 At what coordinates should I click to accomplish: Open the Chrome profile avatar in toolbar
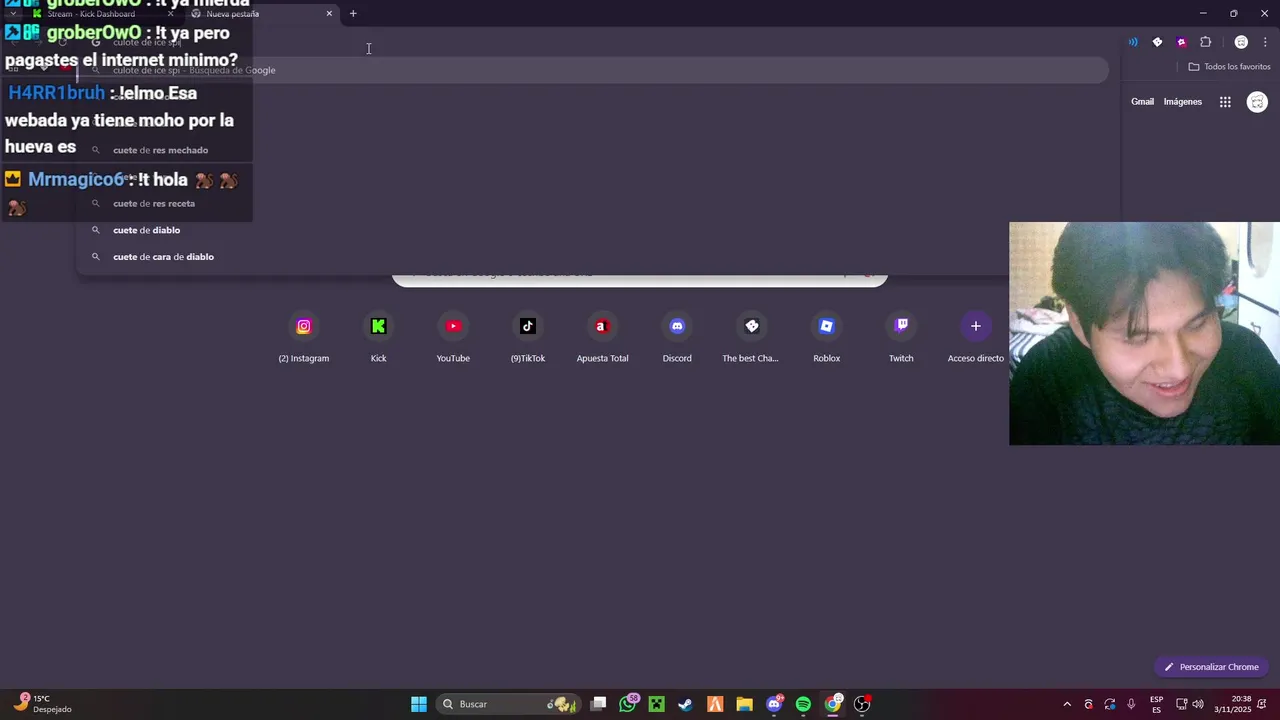coord(1241,42)
